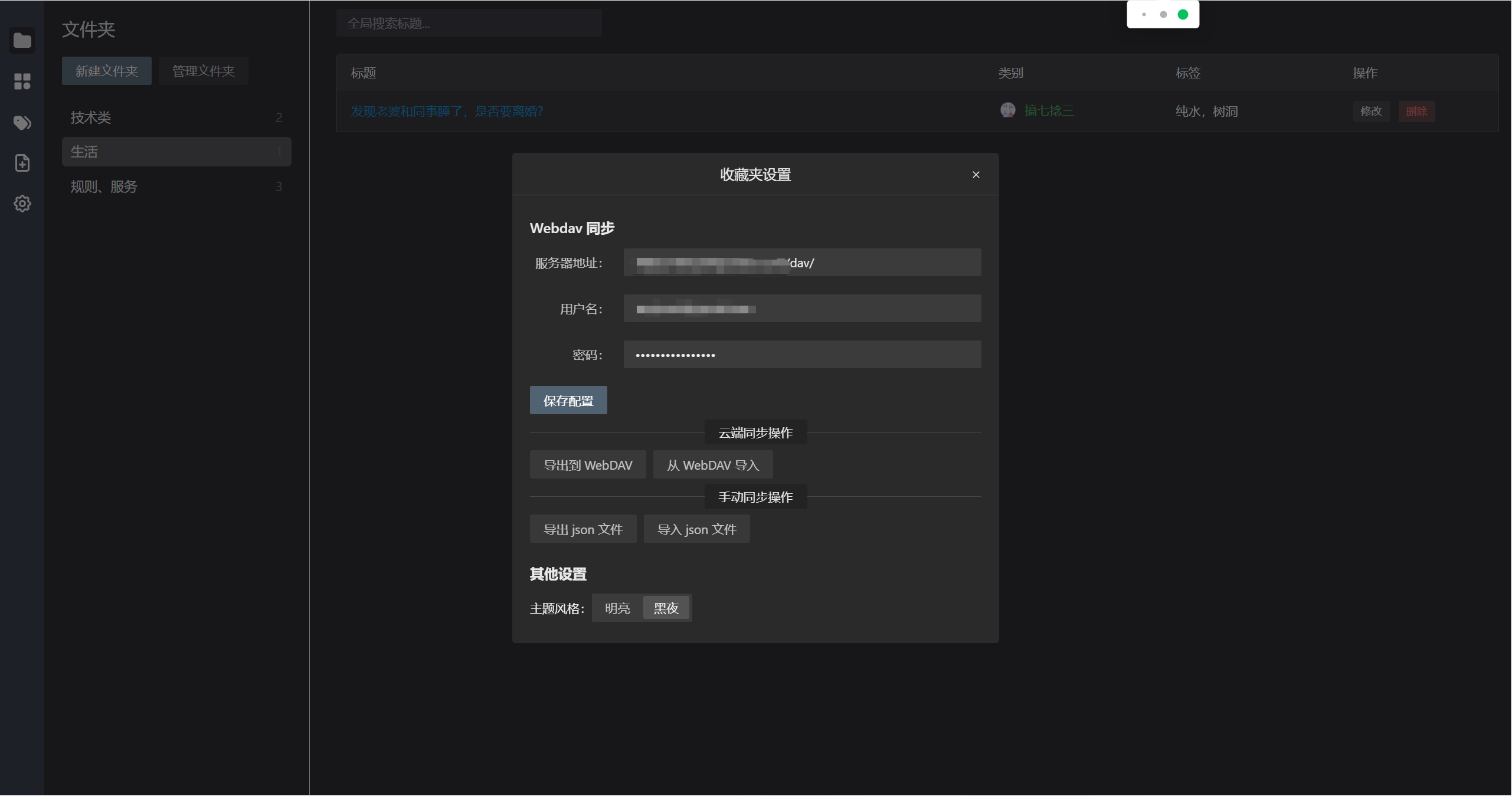Focus the 用户名 input field
The height and width of the screenshot is (796, 1512).
pyautogui.click(x=802, y=309)
